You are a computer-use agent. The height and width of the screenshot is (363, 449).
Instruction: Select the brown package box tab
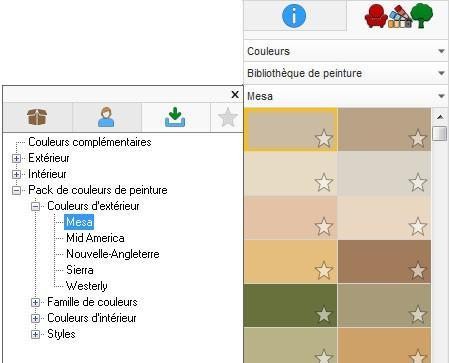coord(37,117)
